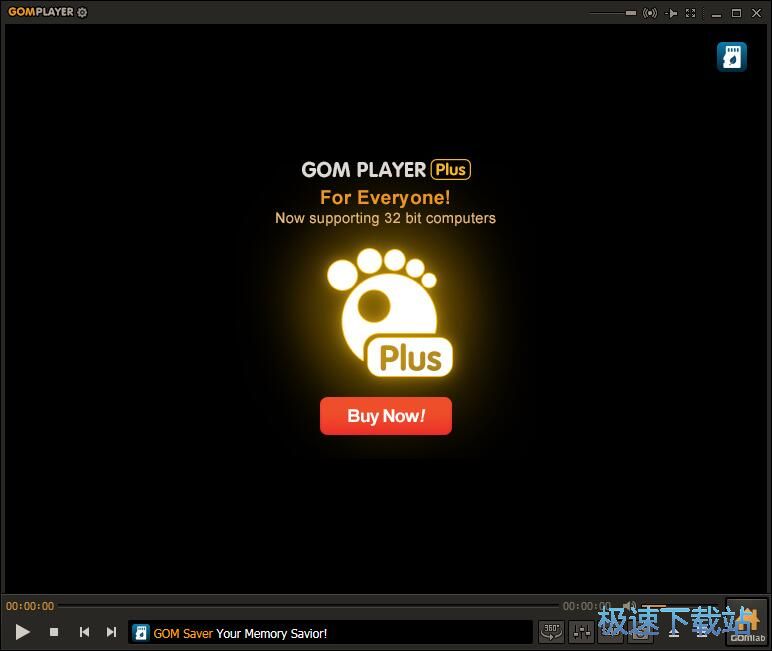Click 'Now supporting 32 bit computers' text
The image size is (772, 651).
tap(385, 218)
